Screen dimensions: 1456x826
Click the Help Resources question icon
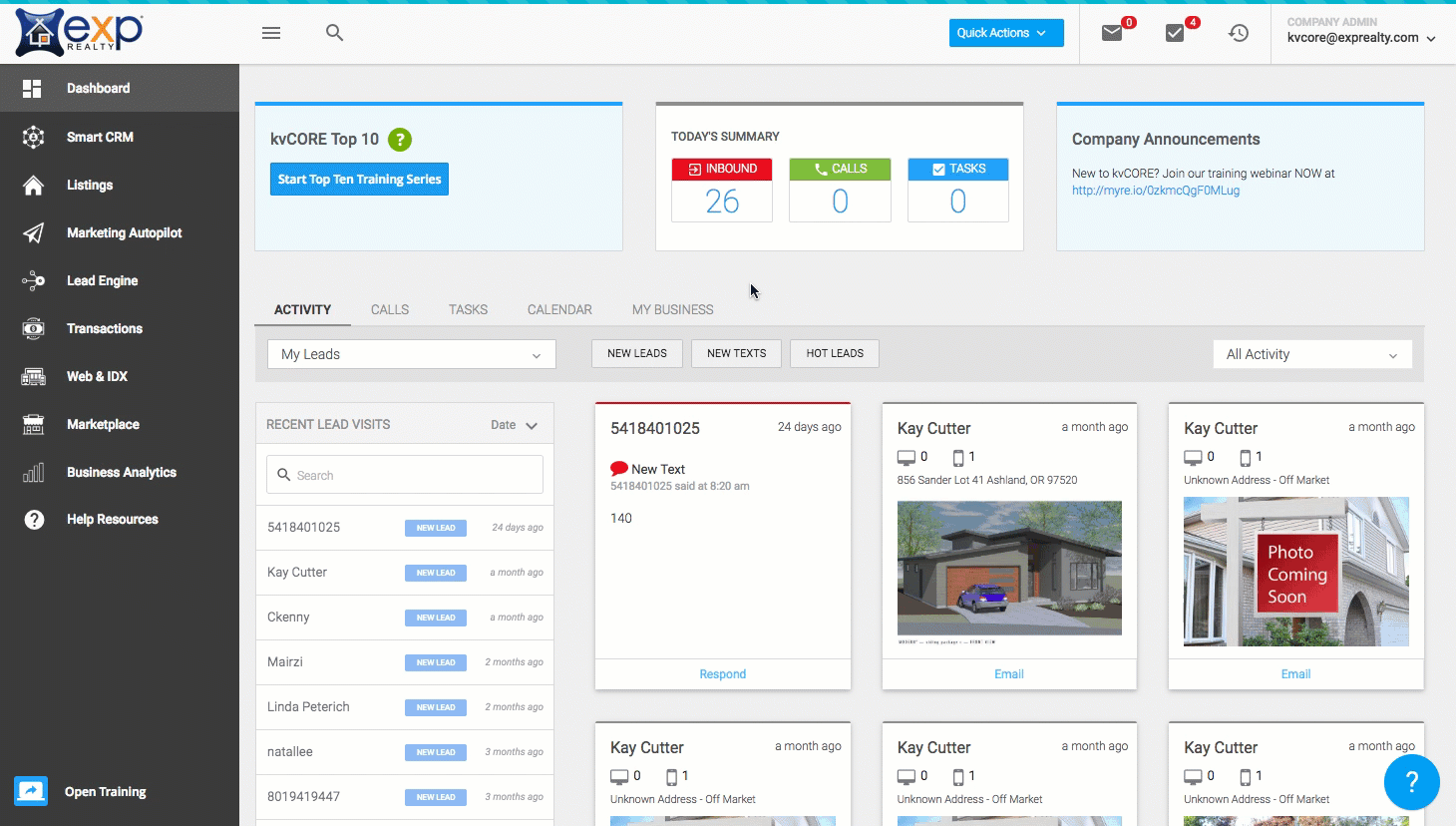pos(34,520)
